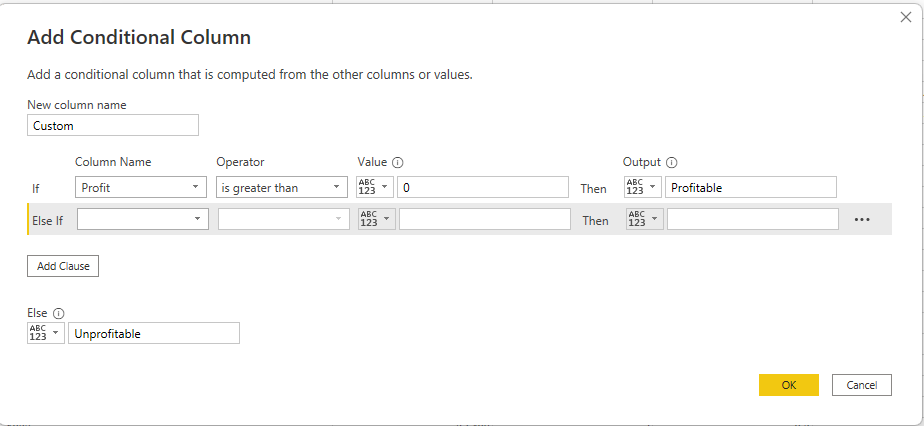924x426 pixels.
Task: Open the Else If Value type selector
Action: (x=377, y=220)
